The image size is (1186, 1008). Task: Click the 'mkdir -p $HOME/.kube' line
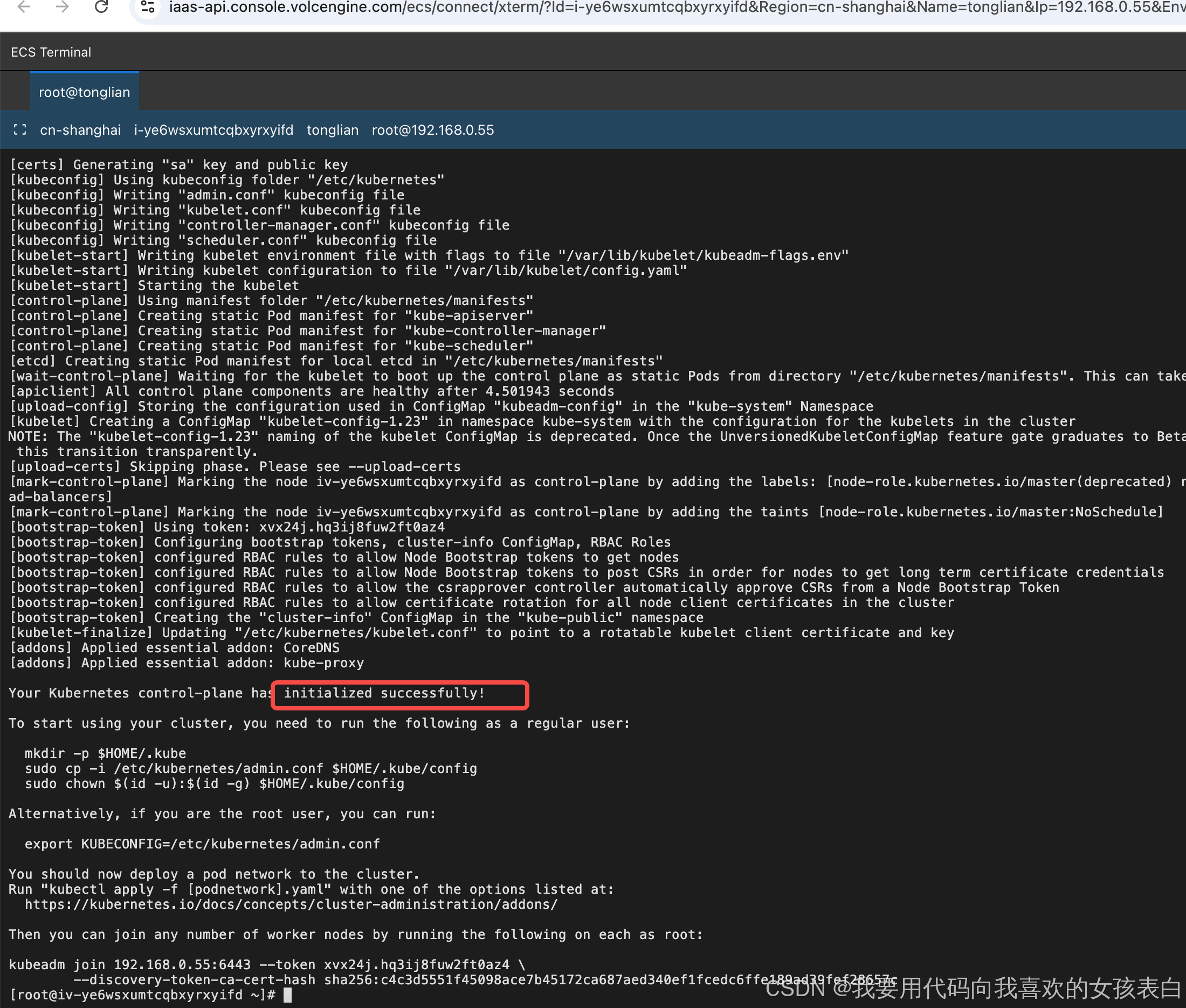[x=105, y=753]
